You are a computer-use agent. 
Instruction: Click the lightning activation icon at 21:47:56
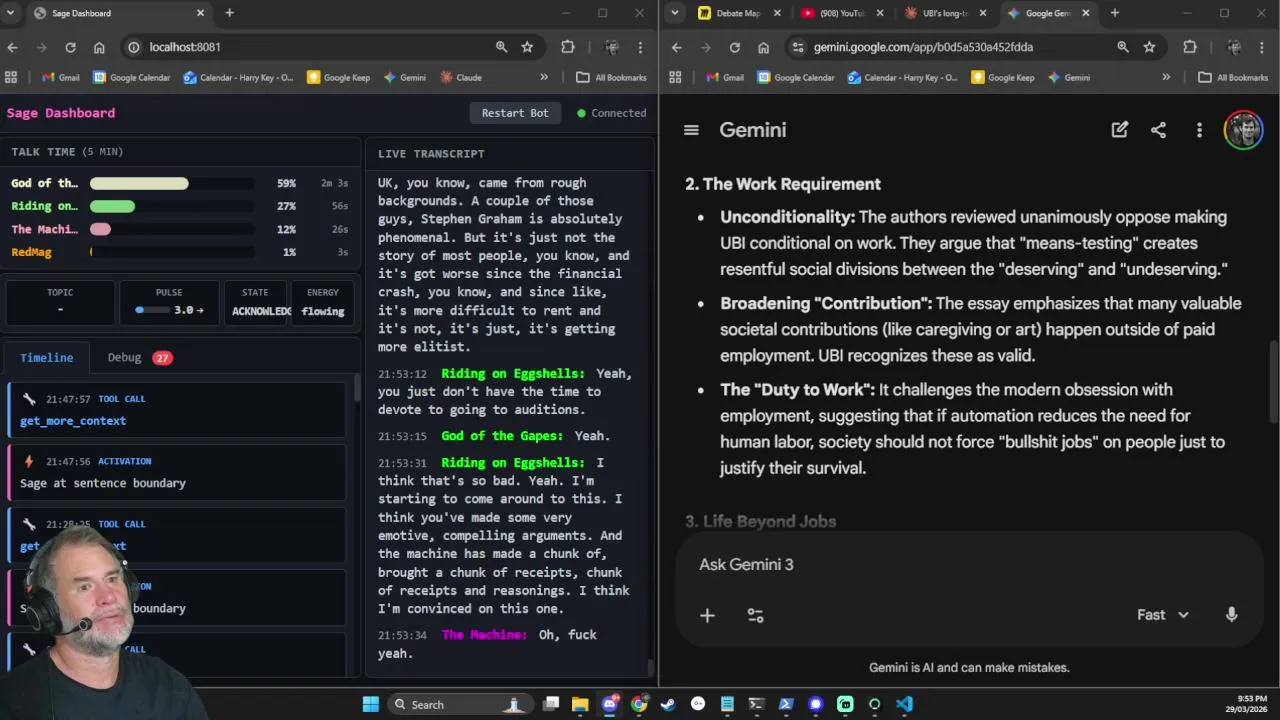28,461
